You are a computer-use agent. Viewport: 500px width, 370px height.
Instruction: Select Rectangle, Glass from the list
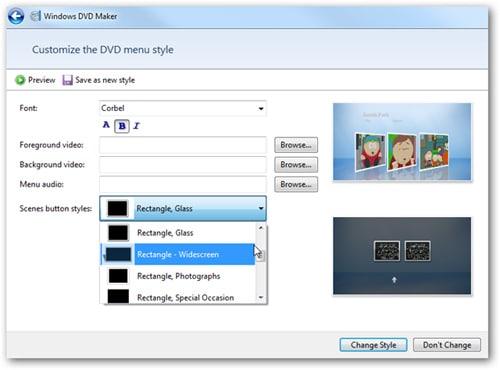coord(178,233)
